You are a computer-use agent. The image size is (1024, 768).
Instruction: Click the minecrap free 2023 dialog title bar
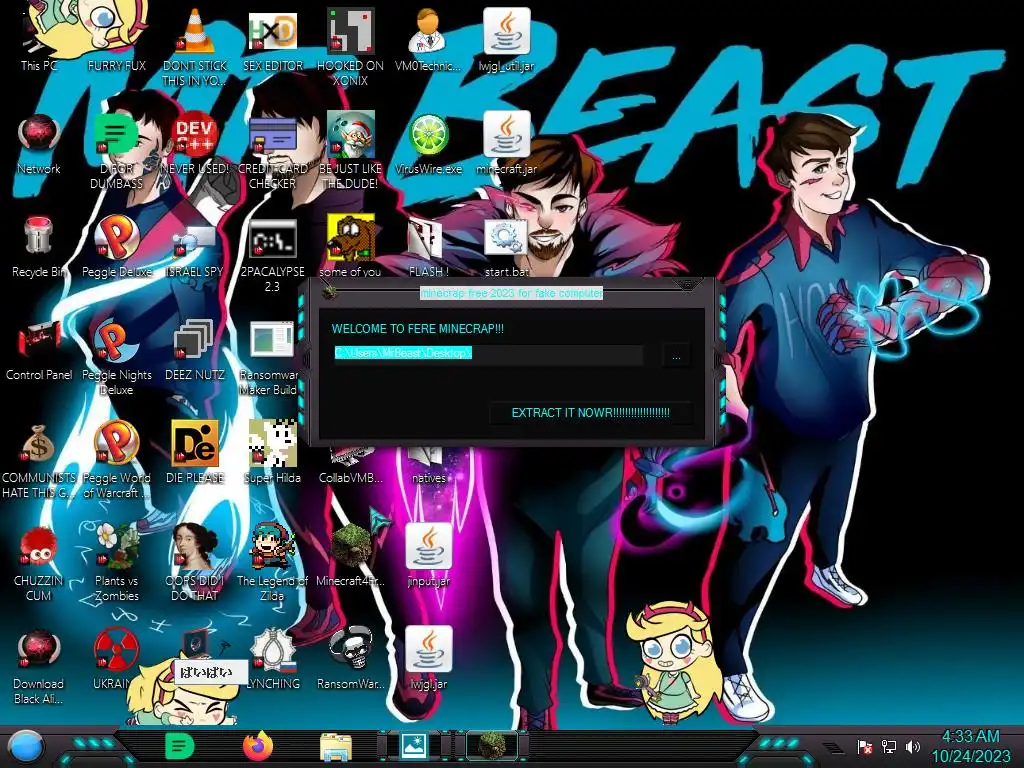tap(511, 293)
